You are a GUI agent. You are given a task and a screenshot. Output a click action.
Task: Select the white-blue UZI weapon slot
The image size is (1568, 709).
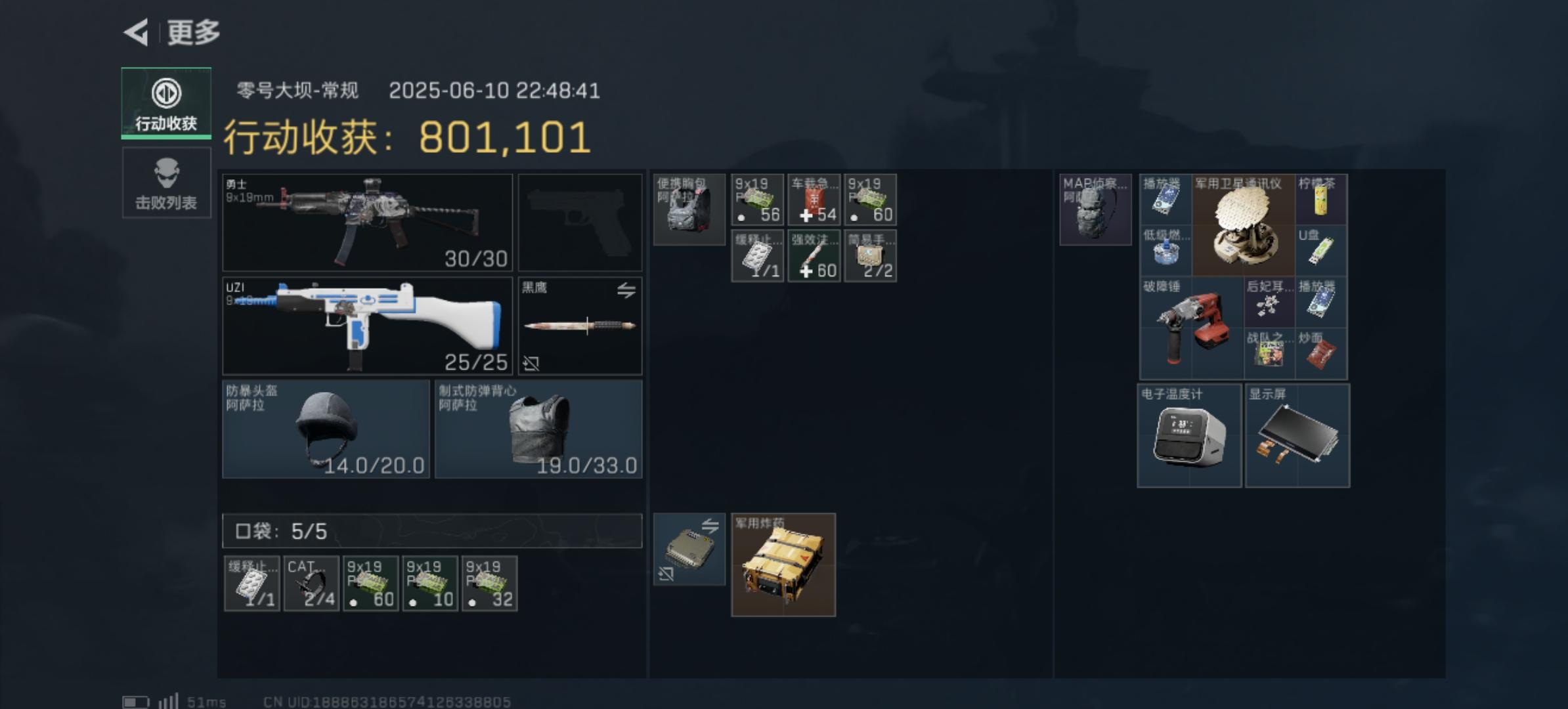point(367,326)
